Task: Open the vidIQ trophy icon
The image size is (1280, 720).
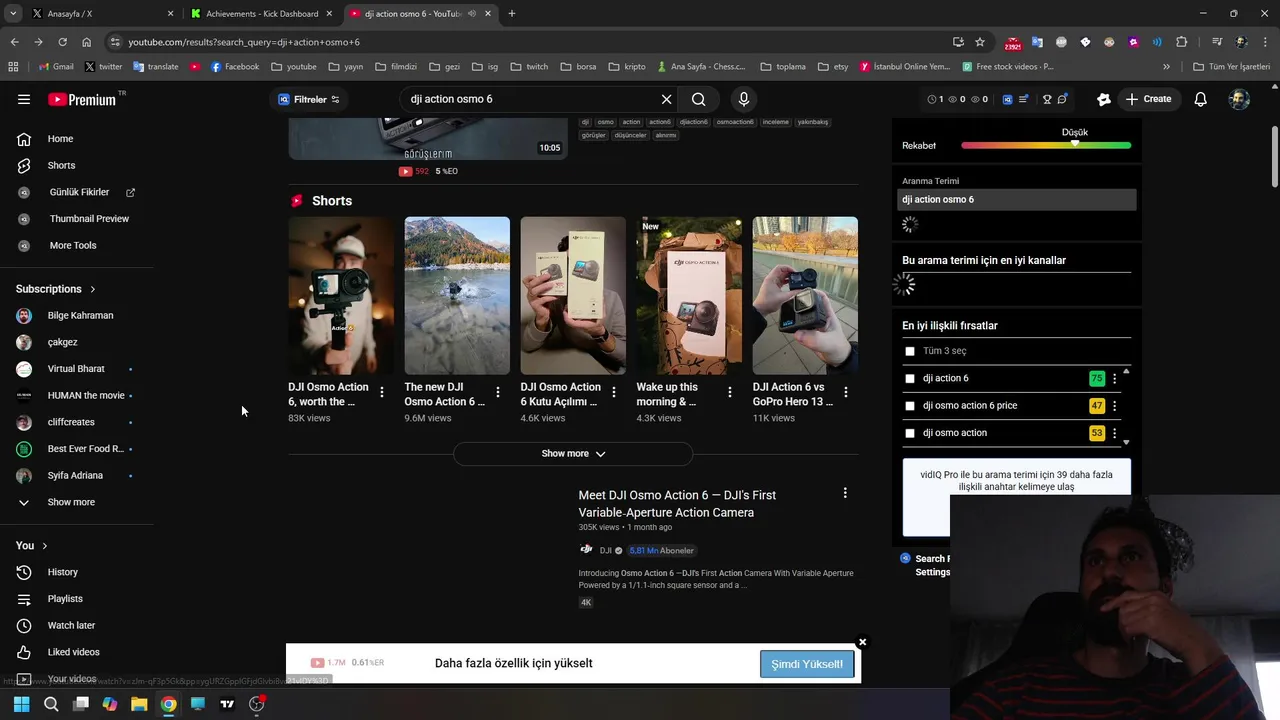Action: pos(1047,99)
